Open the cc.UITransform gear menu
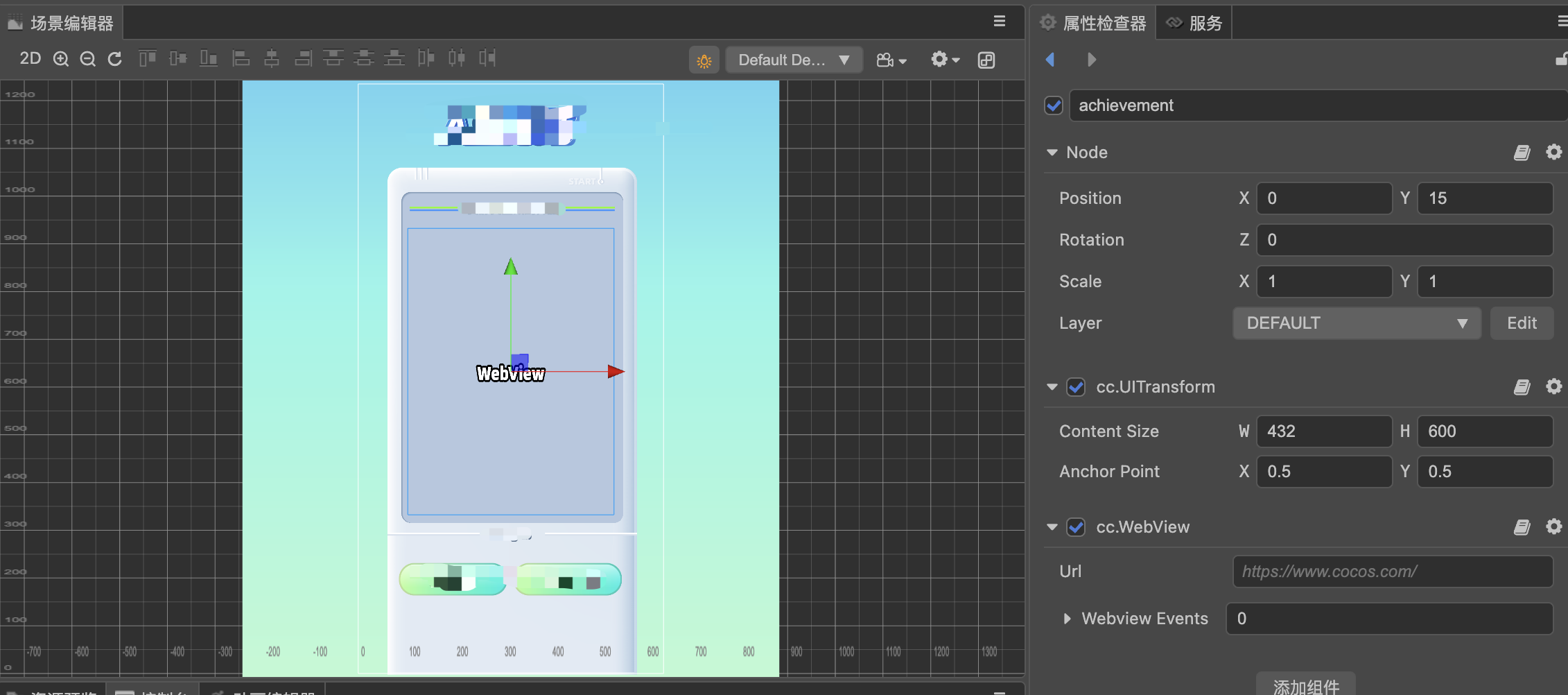Image resolution: width=1568 pixels, height=695 pixels. pyautogui.click(x=1554, y=386)
